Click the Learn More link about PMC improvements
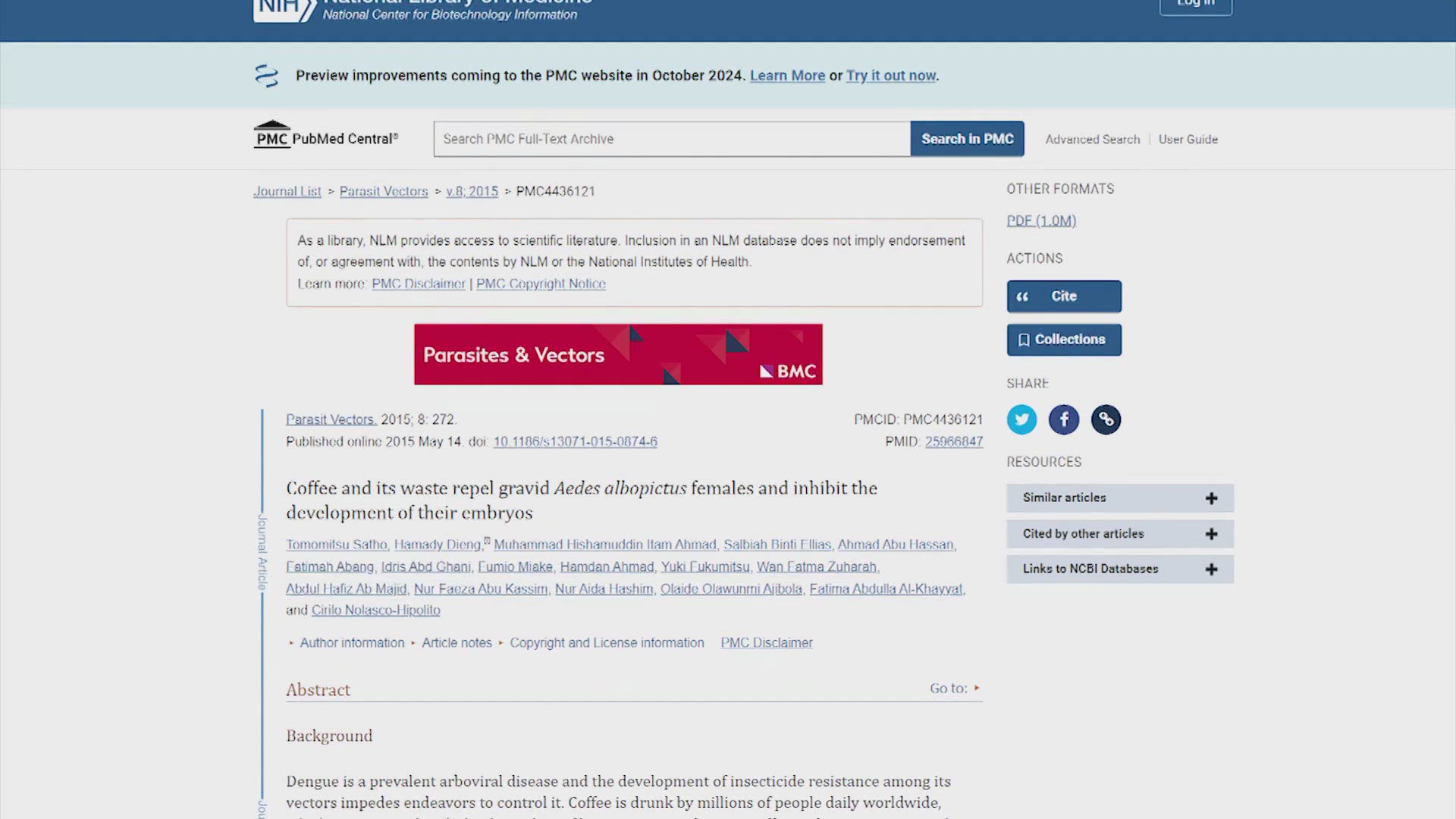Screen dimensions: 1456x819 (787, 75)
